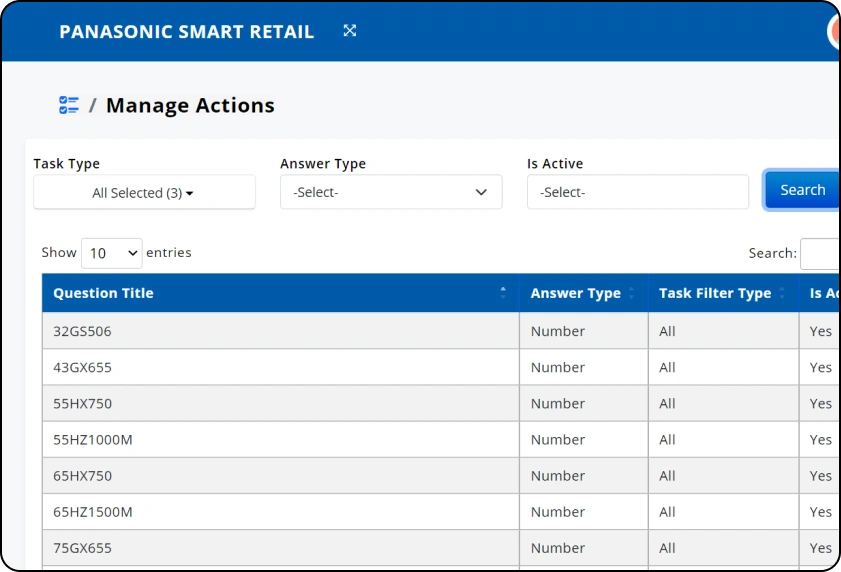This screenshot has height=572, width=841.
Task: Click the fullscreen expand icon in header
Action: coord(350,31)
